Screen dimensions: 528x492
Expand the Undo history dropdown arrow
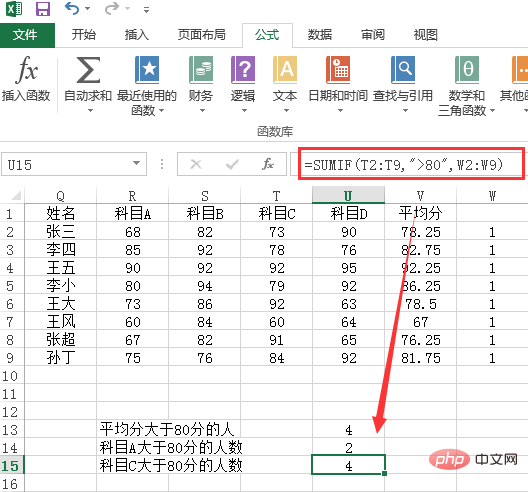88,8
